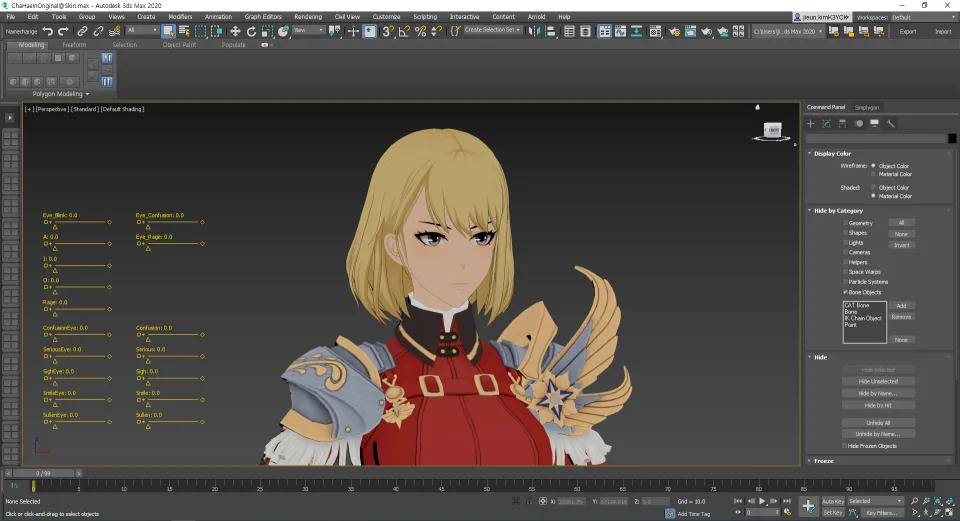The image size is (960, 521).
Task: Click Hide Unselected button
Action: 878,381
